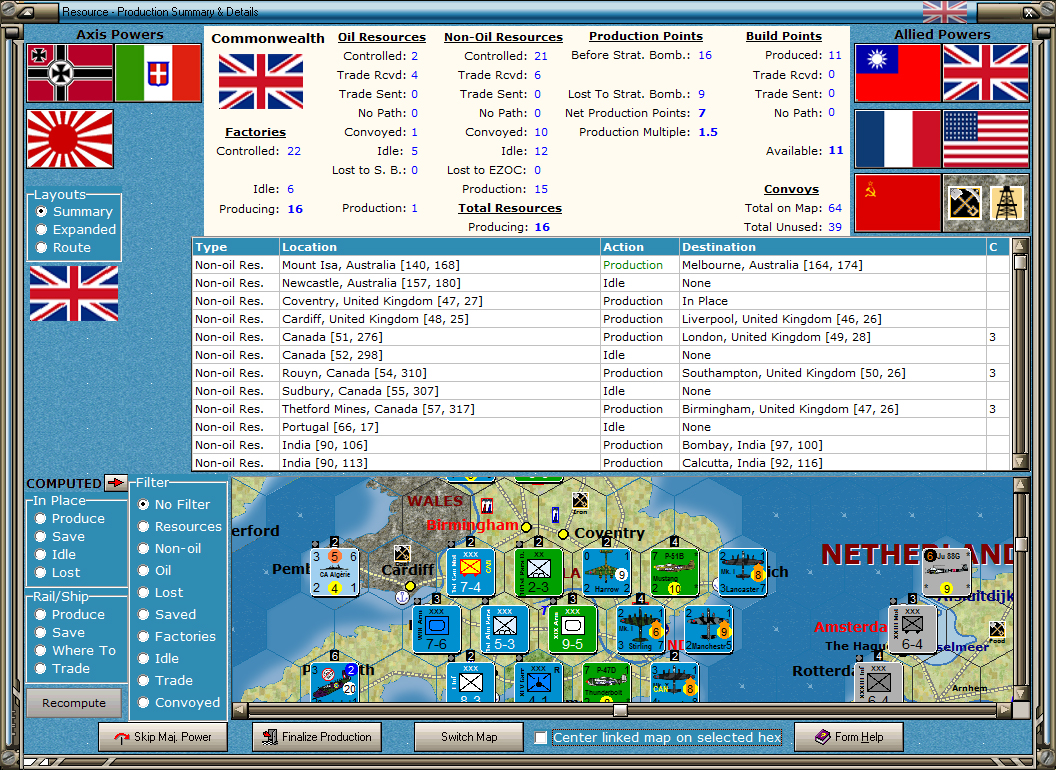
Task: Click the Type column header
Action: tap(236, 247)
